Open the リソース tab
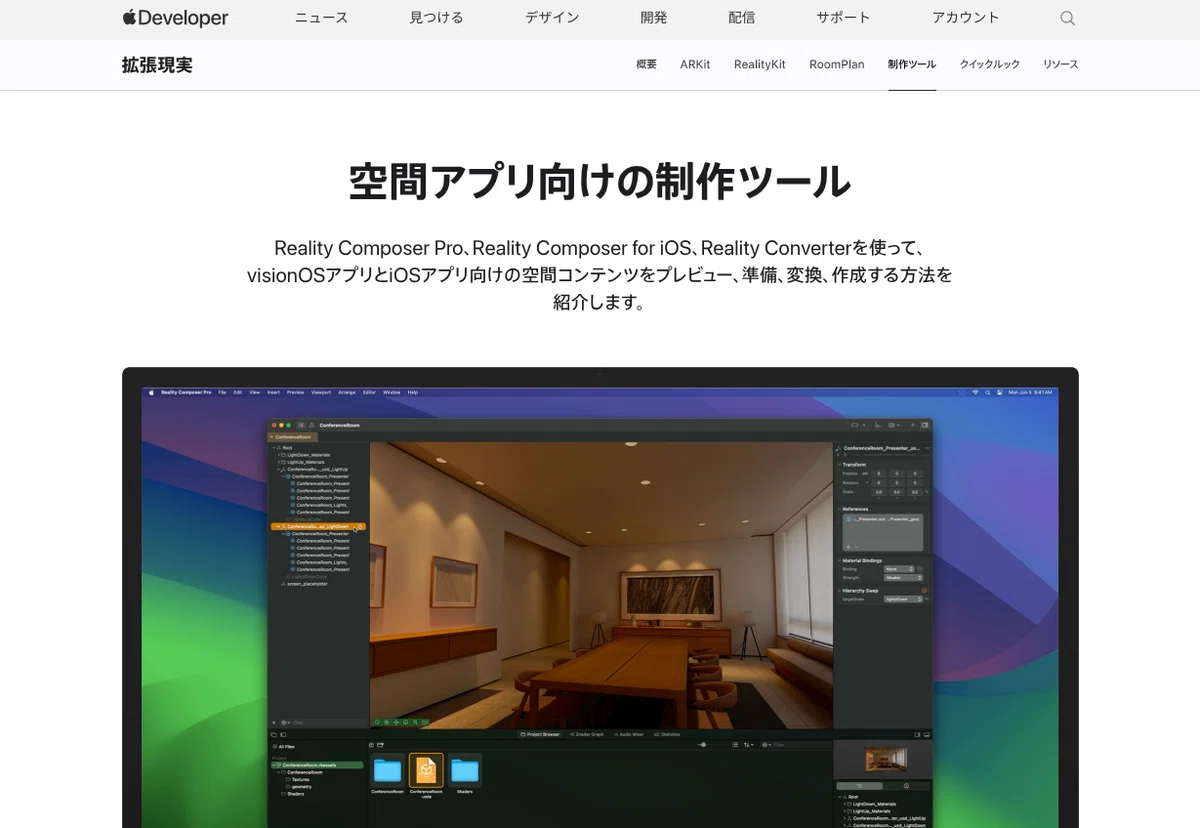The width and height of the screenshot is (1200, 828). (1061, 64)
